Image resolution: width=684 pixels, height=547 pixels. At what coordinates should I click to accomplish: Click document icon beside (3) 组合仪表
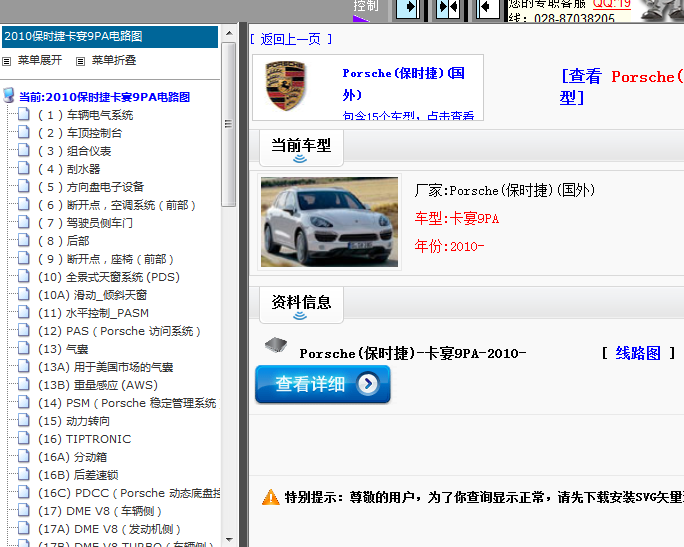click(x=24, y=150)
